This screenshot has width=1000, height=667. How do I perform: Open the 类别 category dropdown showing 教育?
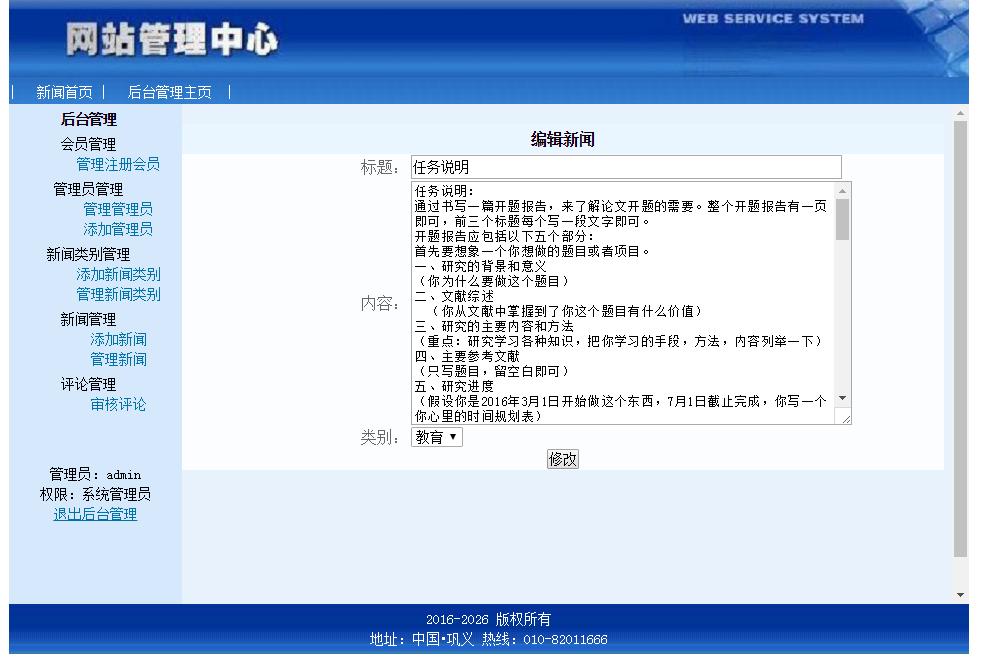435,435
